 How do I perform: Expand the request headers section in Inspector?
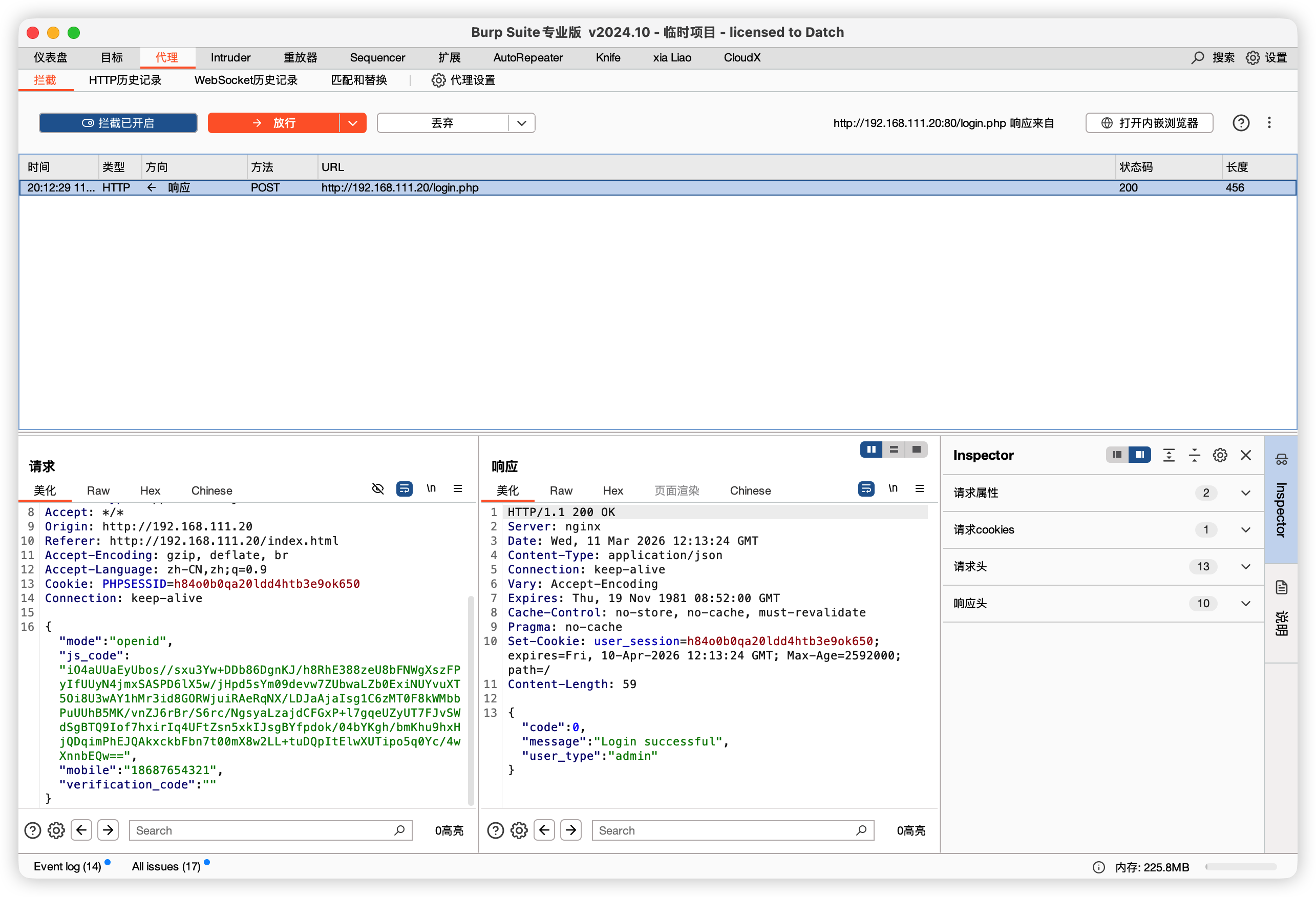tap(1245, 567)
